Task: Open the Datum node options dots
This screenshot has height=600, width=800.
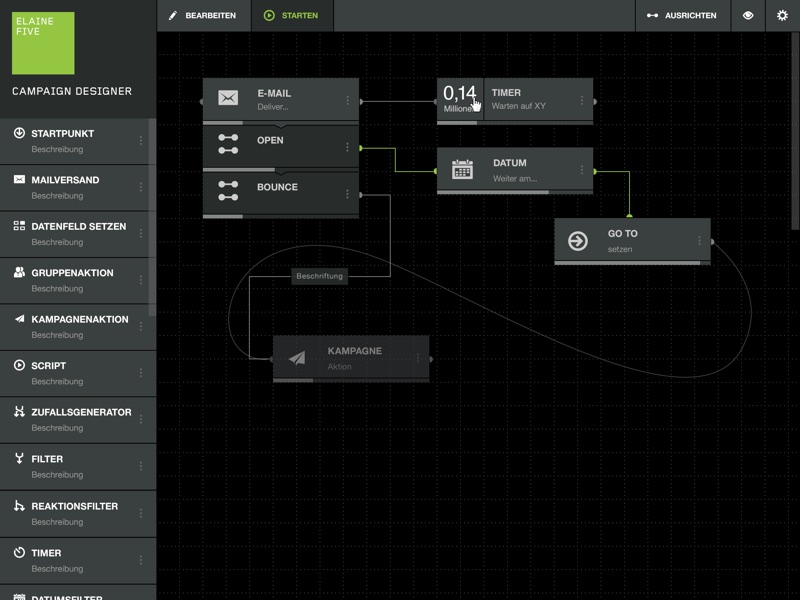Action: 582,170
